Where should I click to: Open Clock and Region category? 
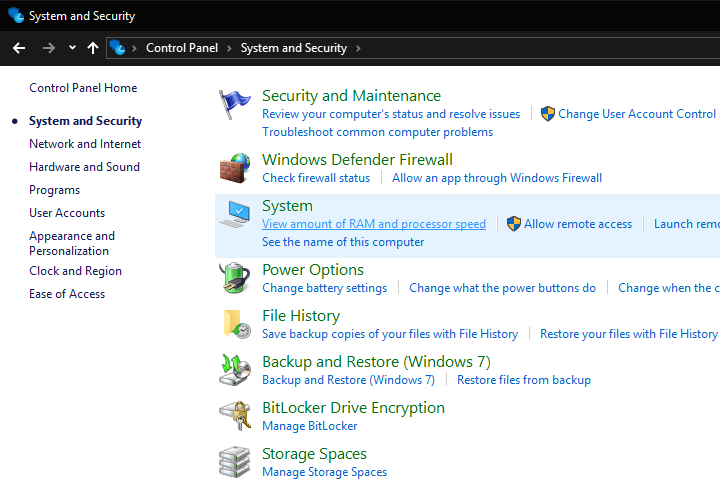tap(75, 271)
